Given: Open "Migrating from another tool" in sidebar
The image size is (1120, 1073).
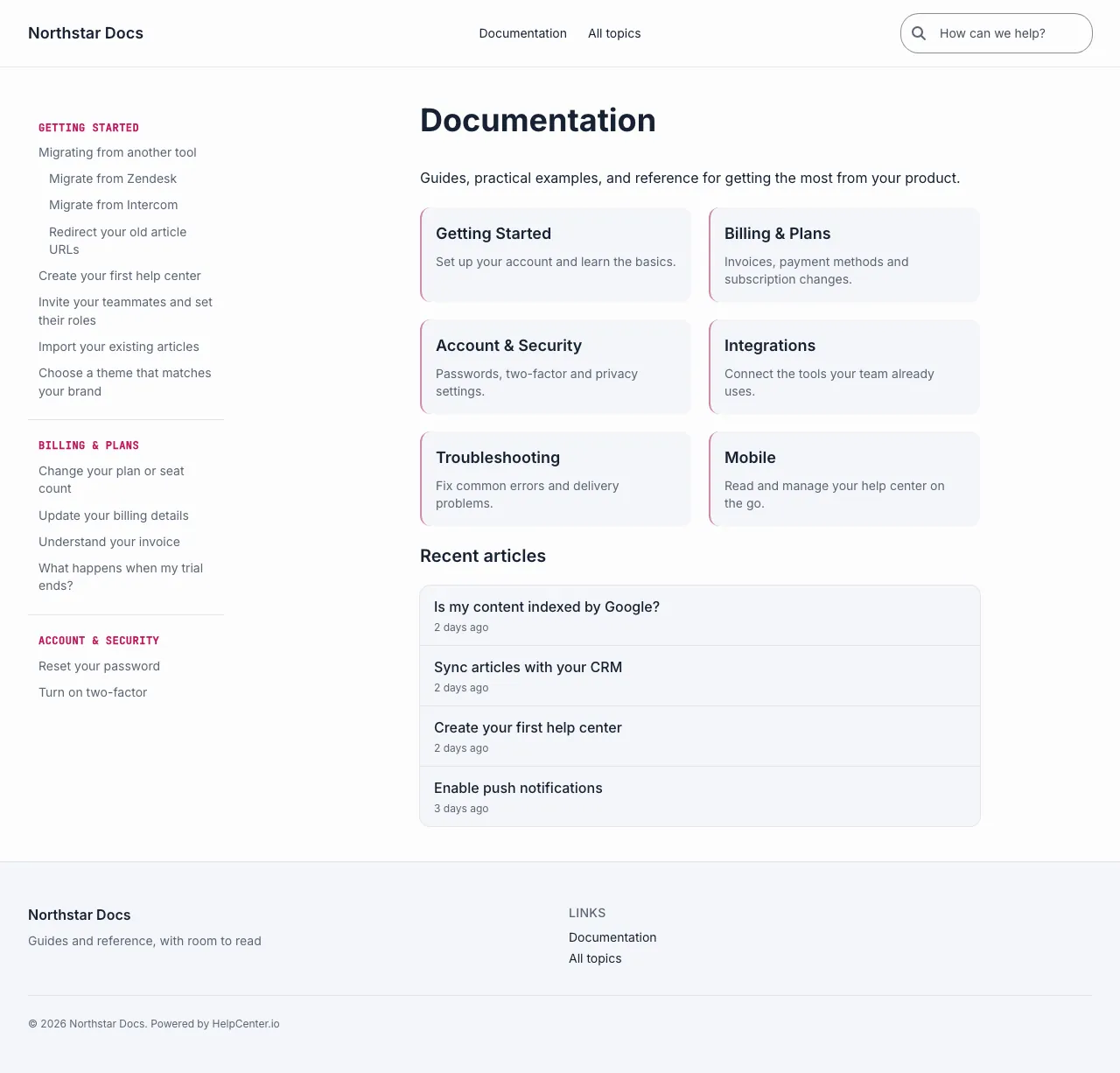Looking at the screenshot, I should pos(117,152).
